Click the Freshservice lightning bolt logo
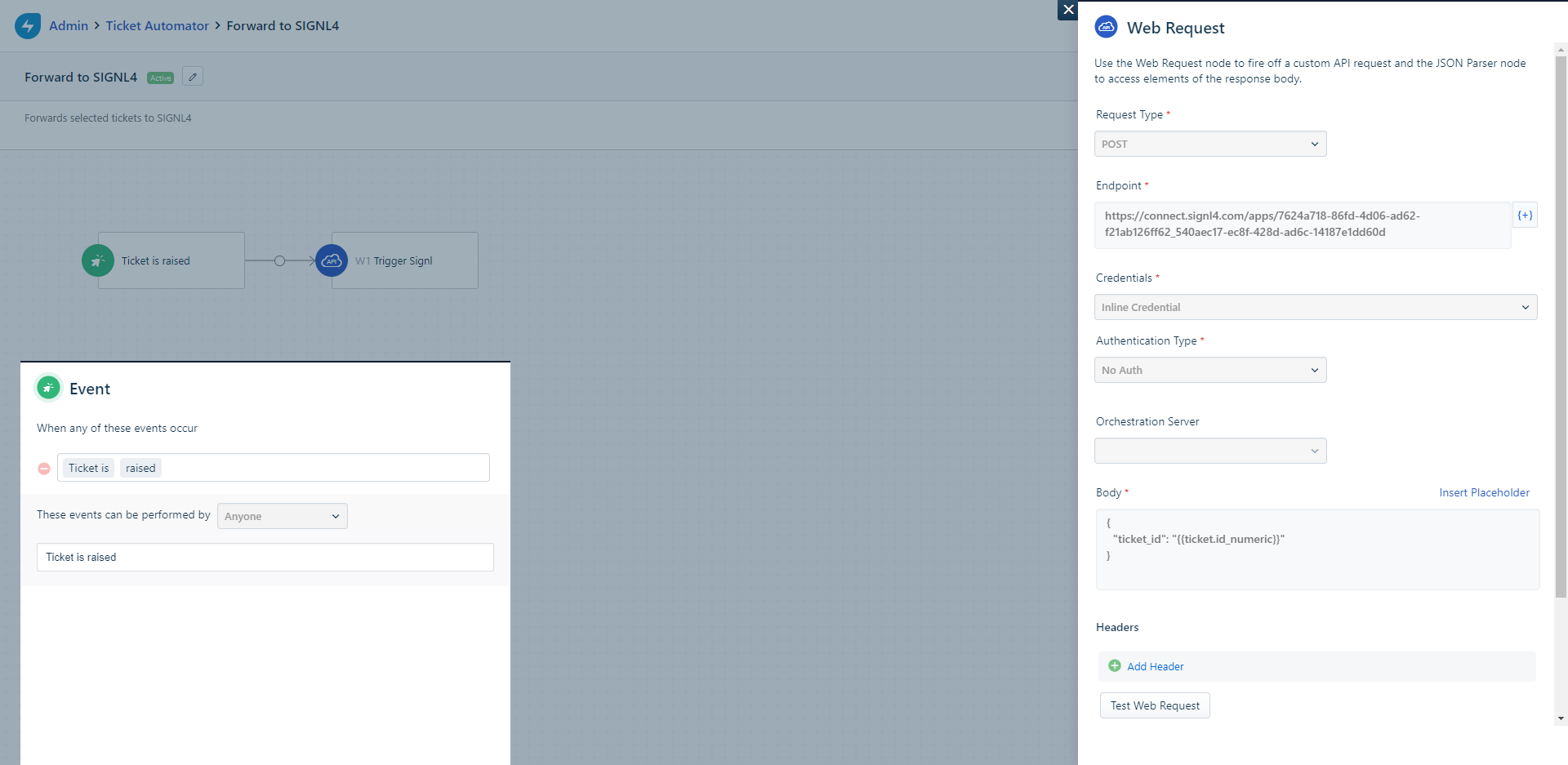This screenshot has width=1568, height=765. click(x=28, y=25)
